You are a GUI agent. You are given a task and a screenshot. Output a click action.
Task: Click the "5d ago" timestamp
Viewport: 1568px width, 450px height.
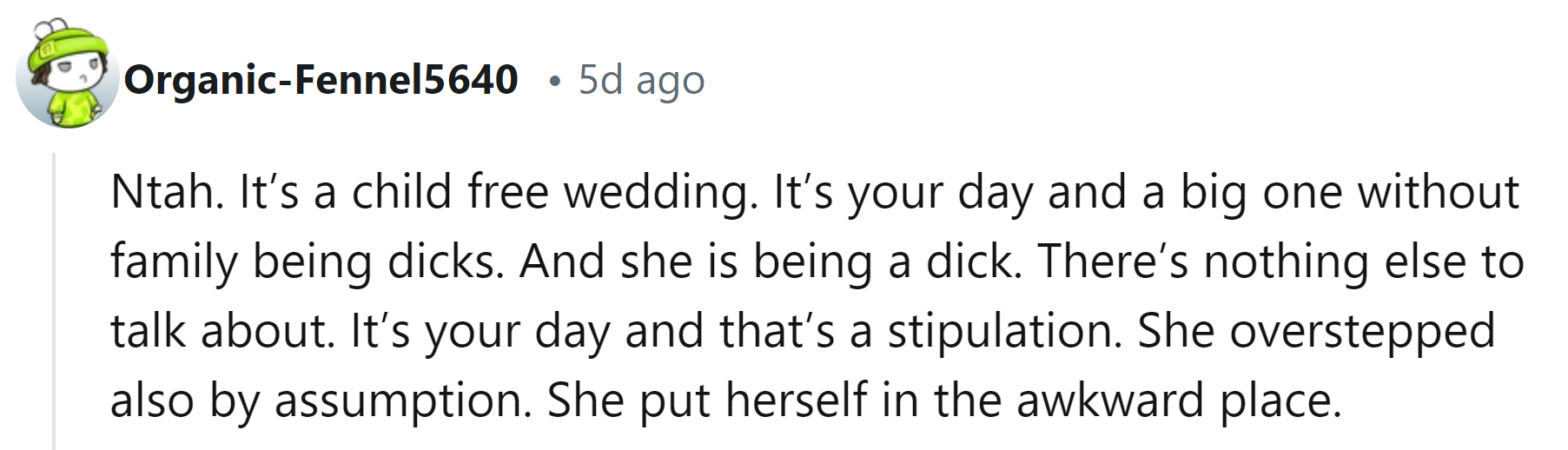coord(641,80)
